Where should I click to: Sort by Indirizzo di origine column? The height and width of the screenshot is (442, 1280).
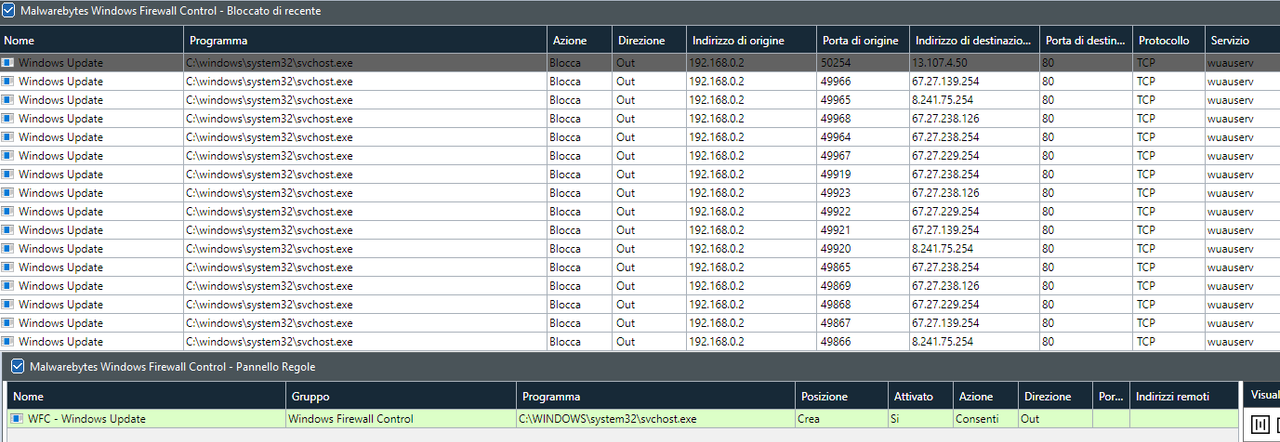click(751, 41)
